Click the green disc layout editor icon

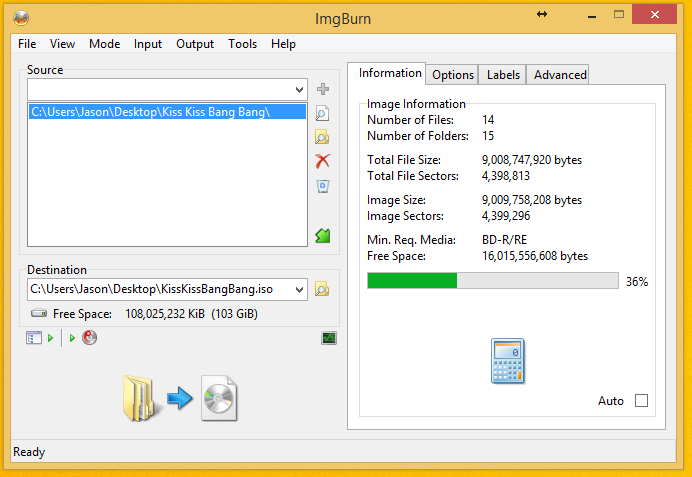(x=323, y=236)
